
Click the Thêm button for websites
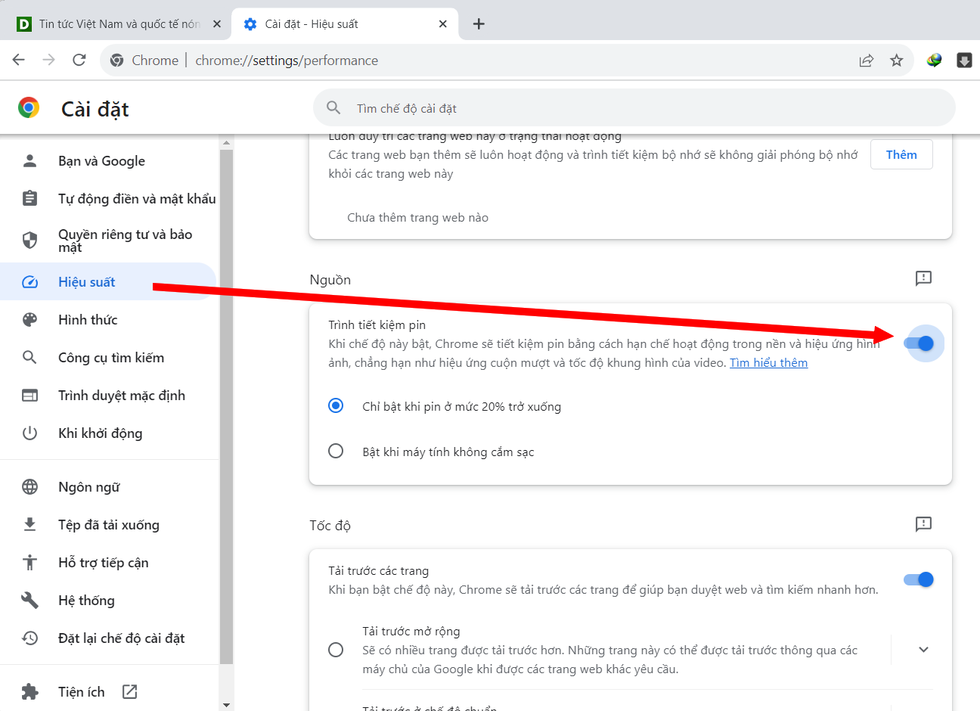click(900, 154)
